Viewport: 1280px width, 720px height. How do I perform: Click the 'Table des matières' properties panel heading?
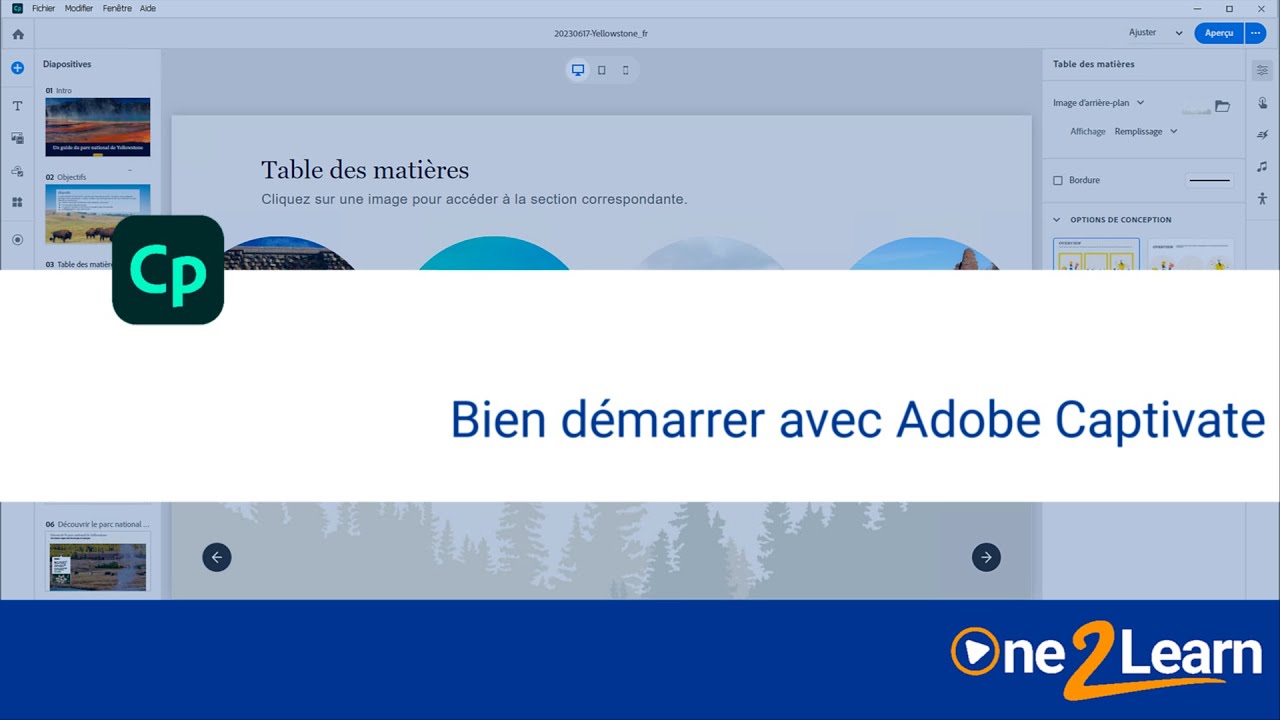pyautogui.click(x=1094, y=64)
